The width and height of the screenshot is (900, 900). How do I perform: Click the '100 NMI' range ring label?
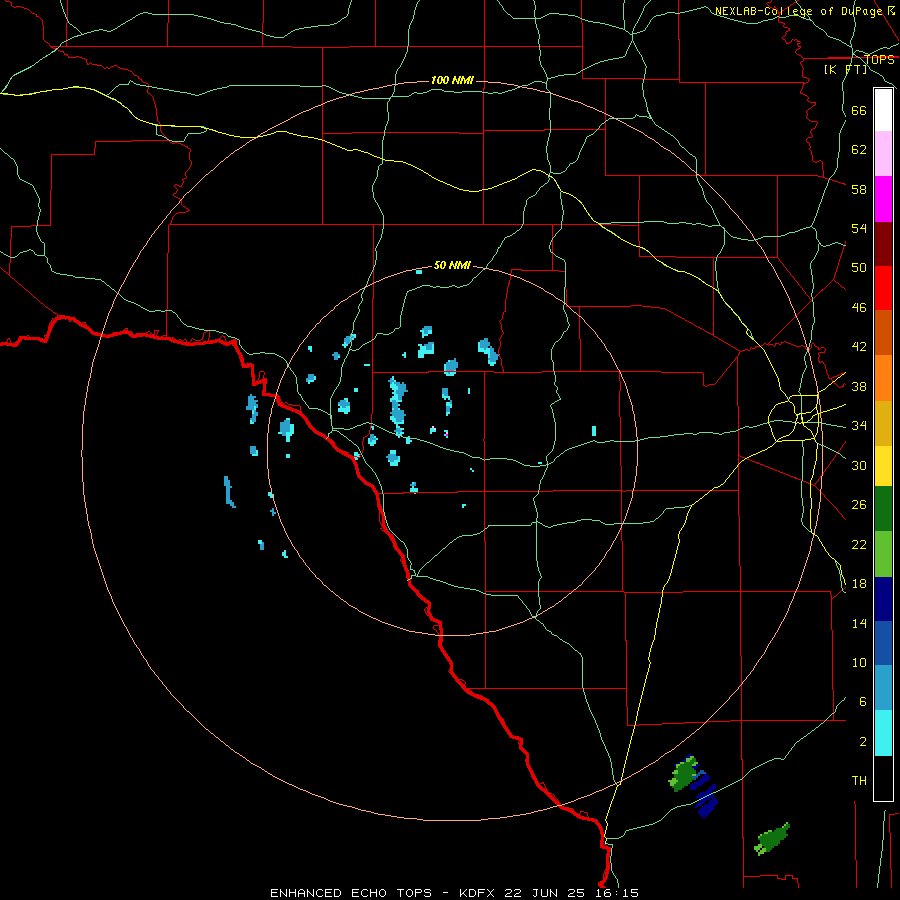(452, 80)
